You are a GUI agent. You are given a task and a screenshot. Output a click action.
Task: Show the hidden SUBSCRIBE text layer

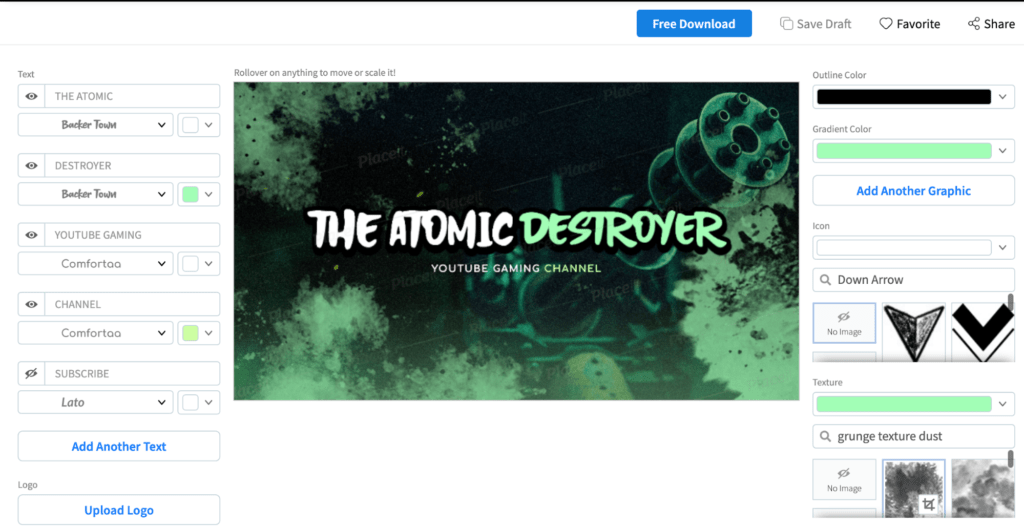click(x=32, y=373)
